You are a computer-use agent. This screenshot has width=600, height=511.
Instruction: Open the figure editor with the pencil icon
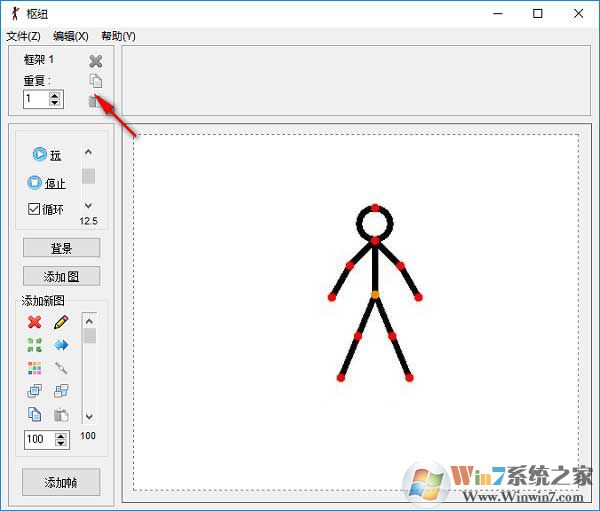pyautogui.click(x=61, y=322)
